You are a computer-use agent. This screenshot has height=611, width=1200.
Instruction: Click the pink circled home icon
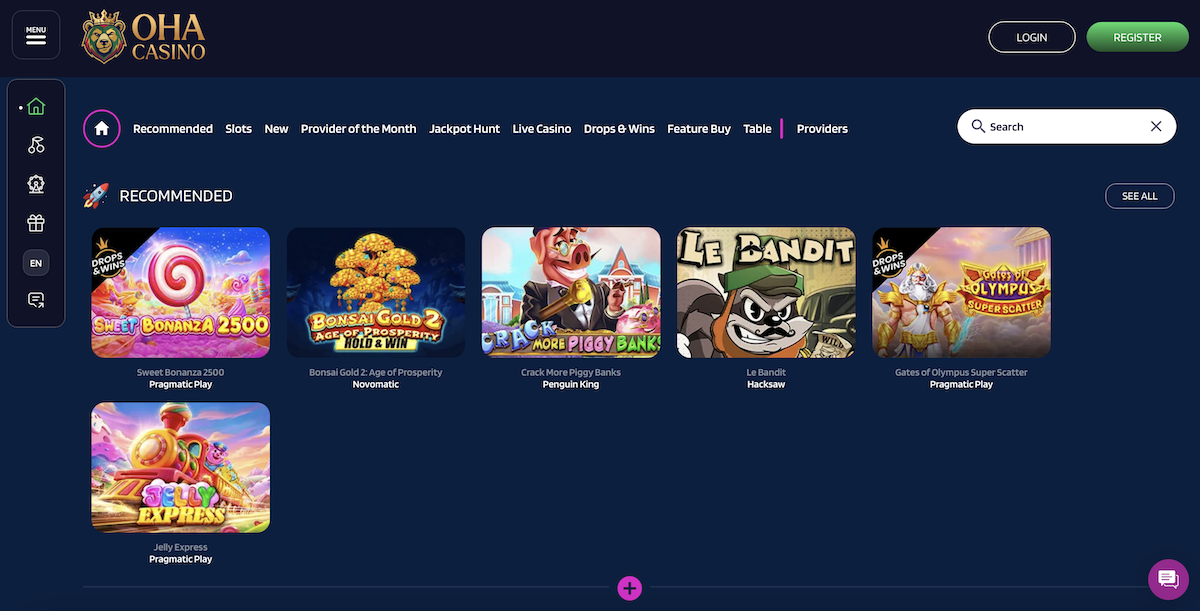point(101,128)
